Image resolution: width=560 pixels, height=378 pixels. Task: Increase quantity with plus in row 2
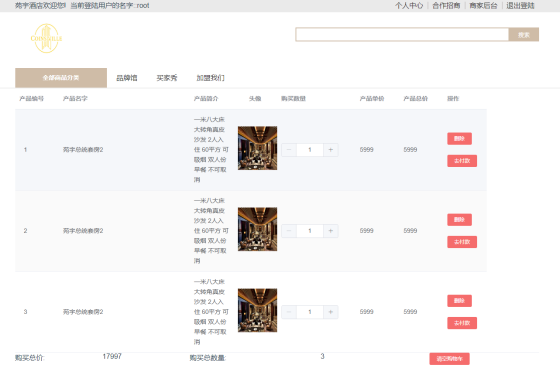[x=331, y=231]
